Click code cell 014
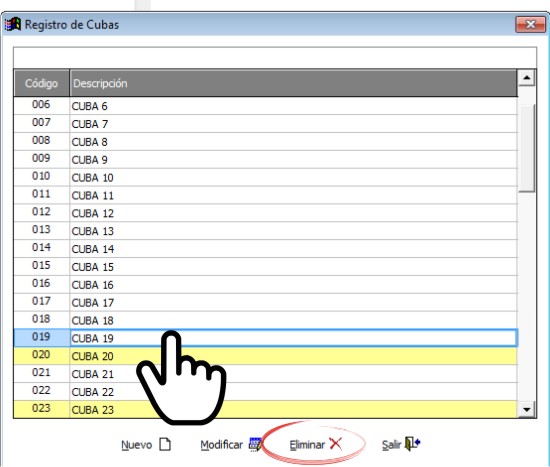 (x=41, y=249)
